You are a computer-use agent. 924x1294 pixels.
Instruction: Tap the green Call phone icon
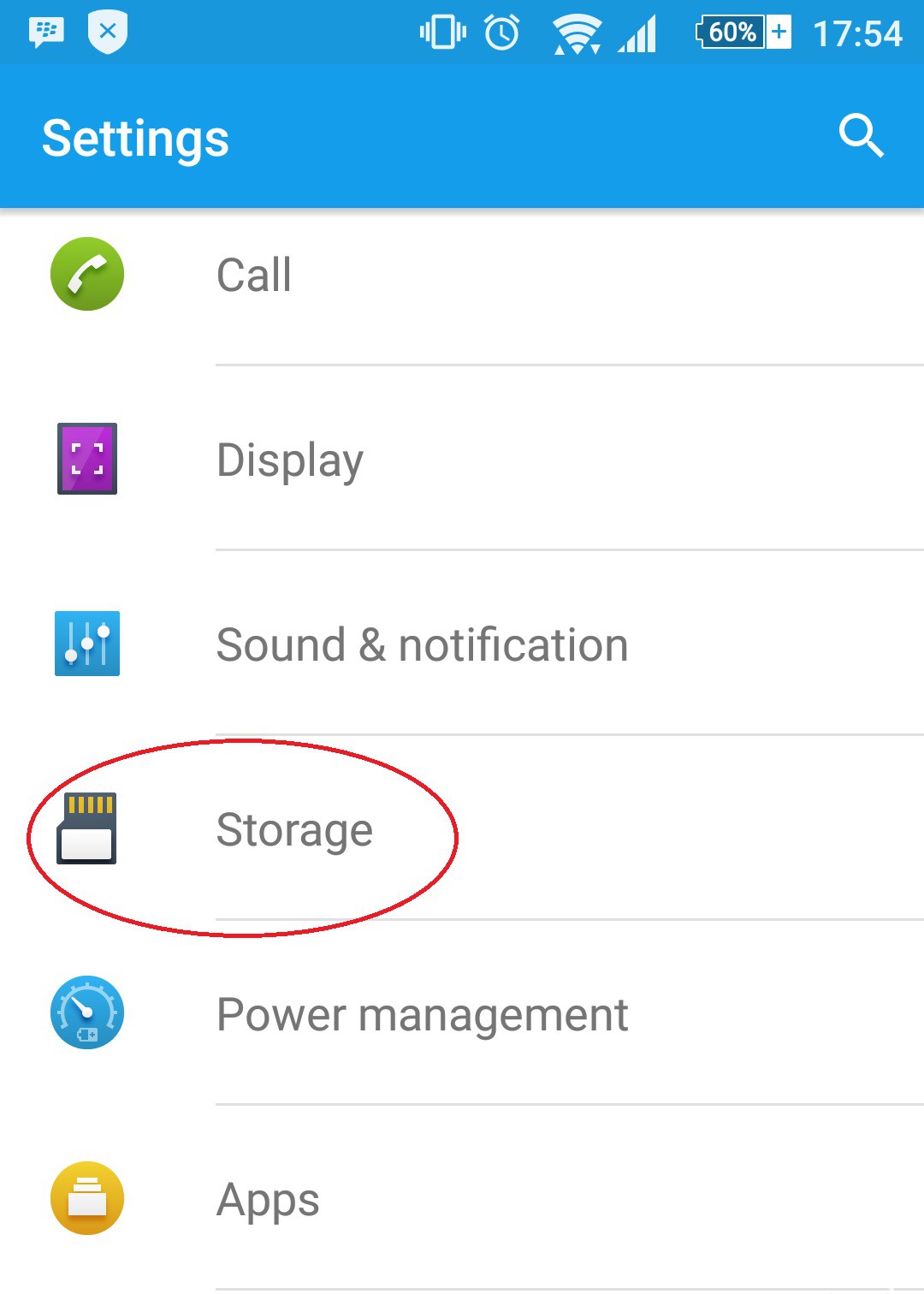click(x=87, y=274)
